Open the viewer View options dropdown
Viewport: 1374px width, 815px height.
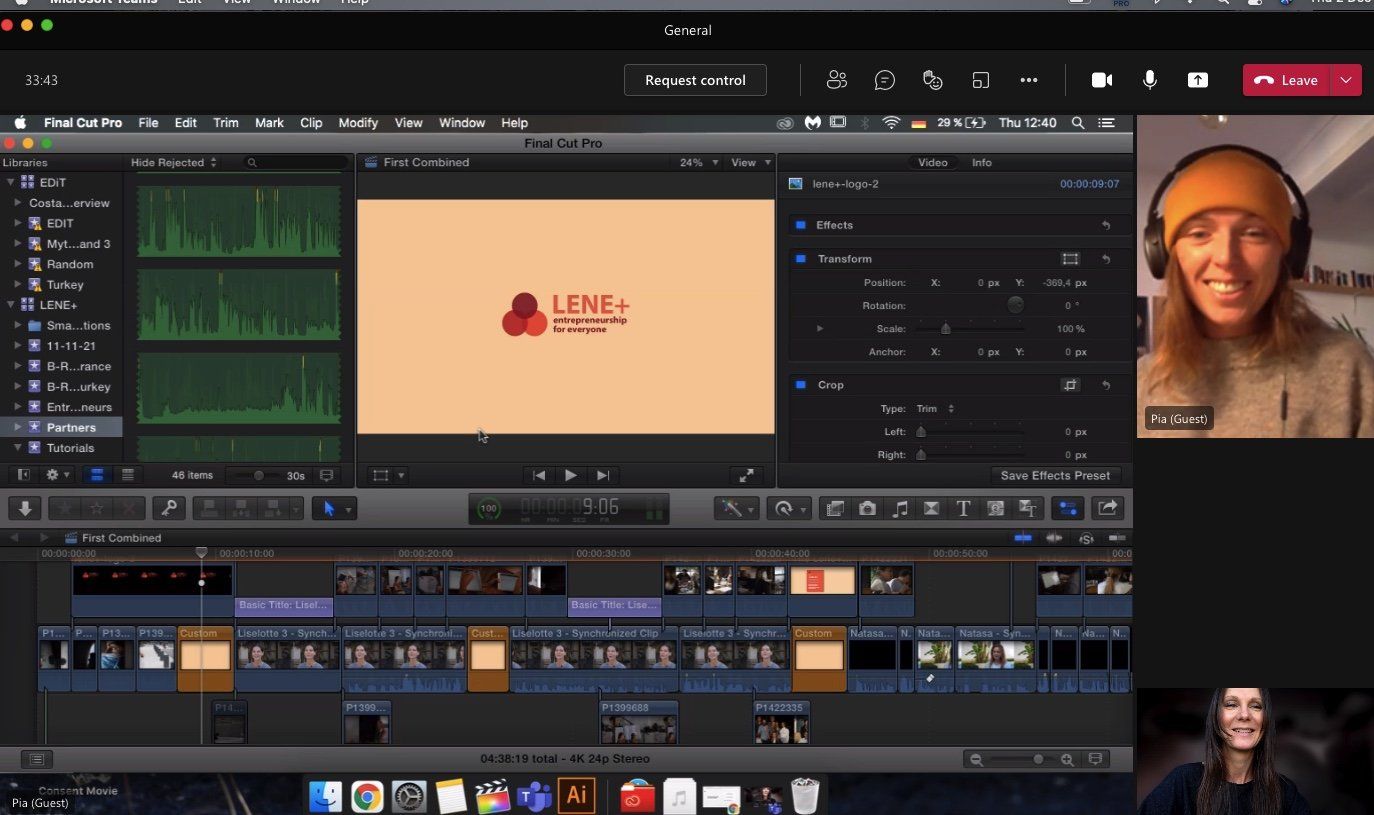(751, 162)
